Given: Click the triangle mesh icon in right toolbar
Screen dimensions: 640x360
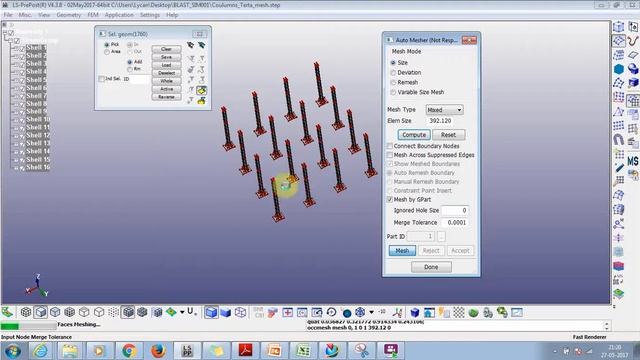Looking at the screenshot, I should 619,112.
